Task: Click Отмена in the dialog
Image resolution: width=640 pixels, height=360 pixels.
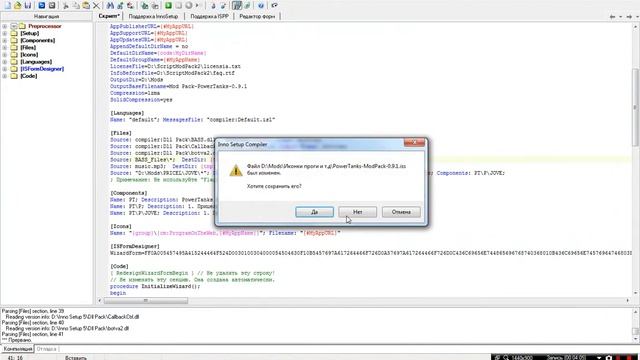Action: 401,212
